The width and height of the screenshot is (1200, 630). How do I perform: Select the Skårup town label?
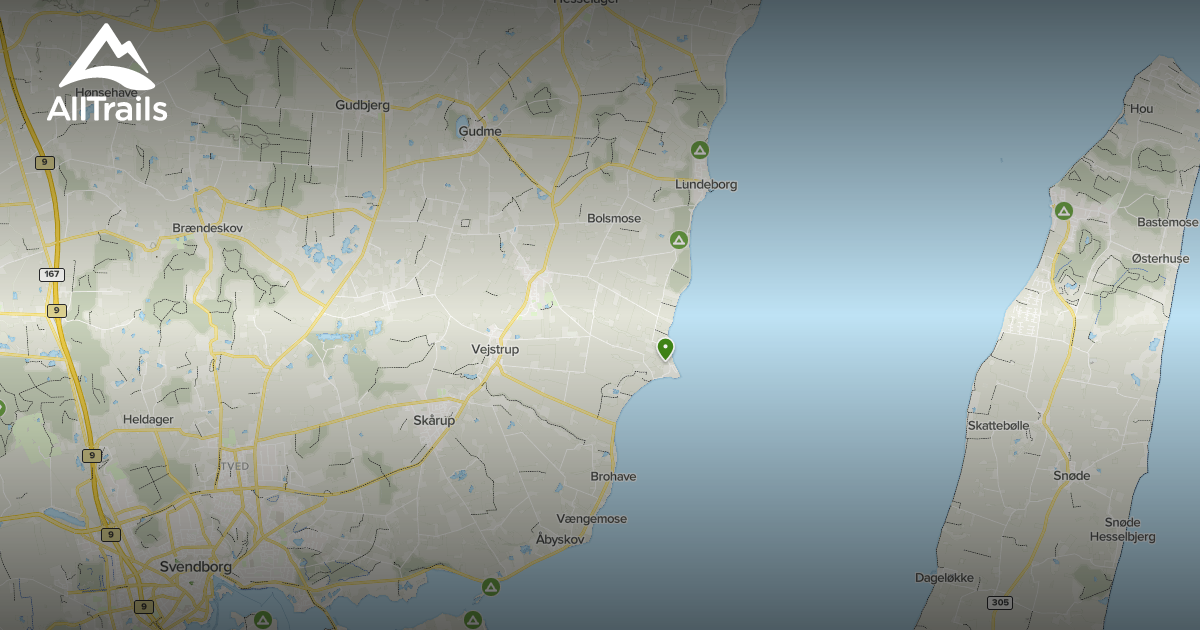point(434,421)
